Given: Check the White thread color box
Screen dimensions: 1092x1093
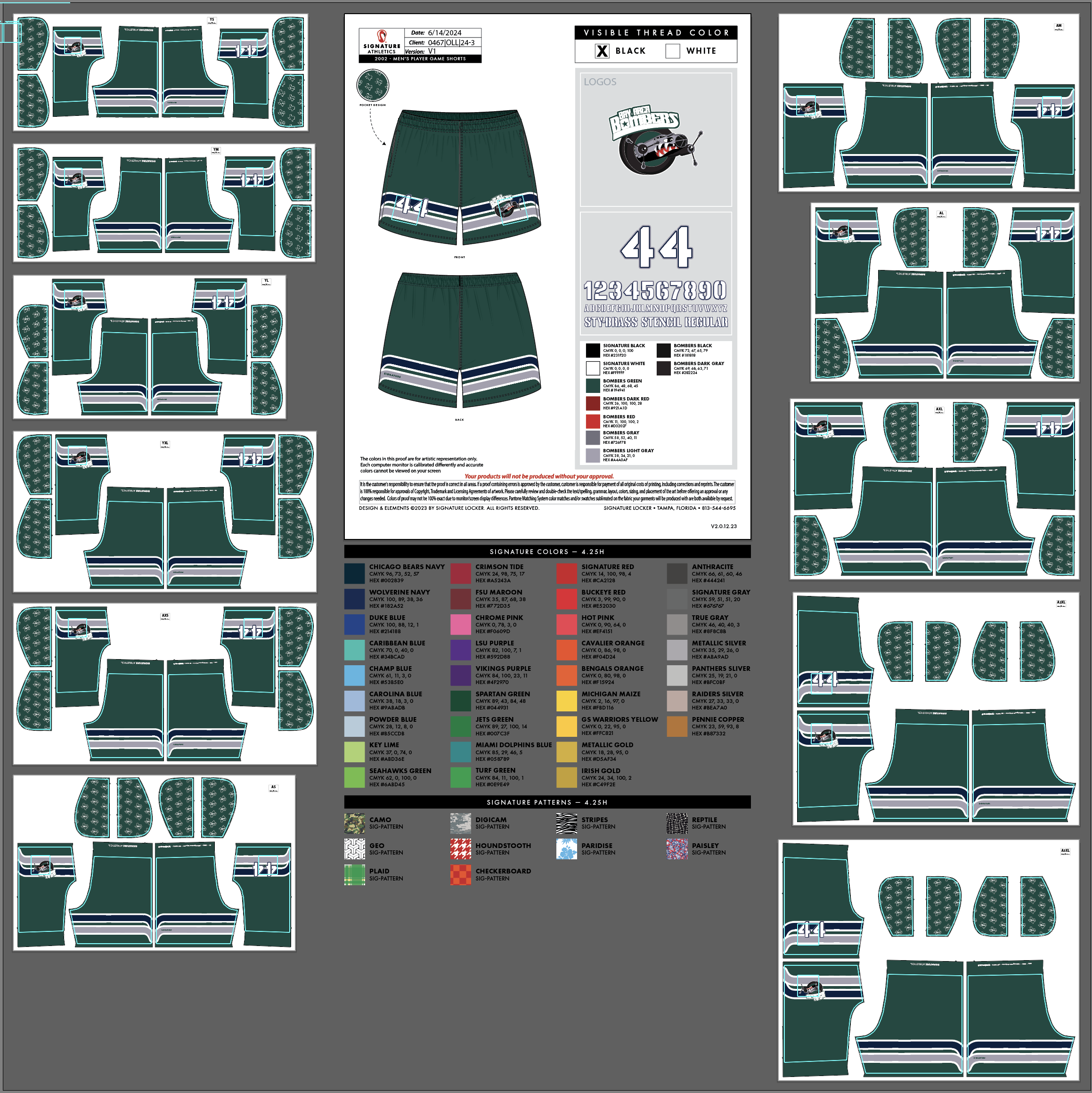Looking at the screenshot, I should click(x=672, y=51).
